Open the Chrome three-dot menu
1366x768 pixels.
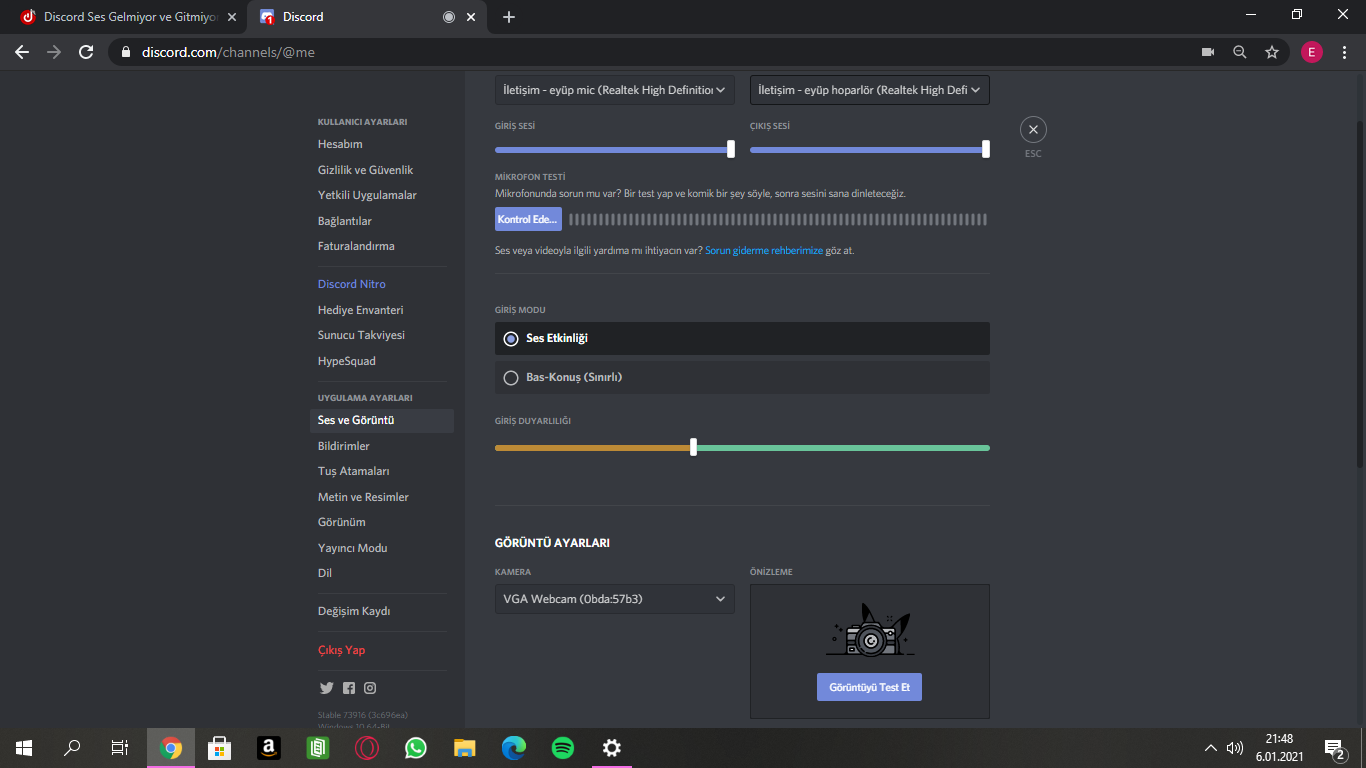coord(1345,52)
